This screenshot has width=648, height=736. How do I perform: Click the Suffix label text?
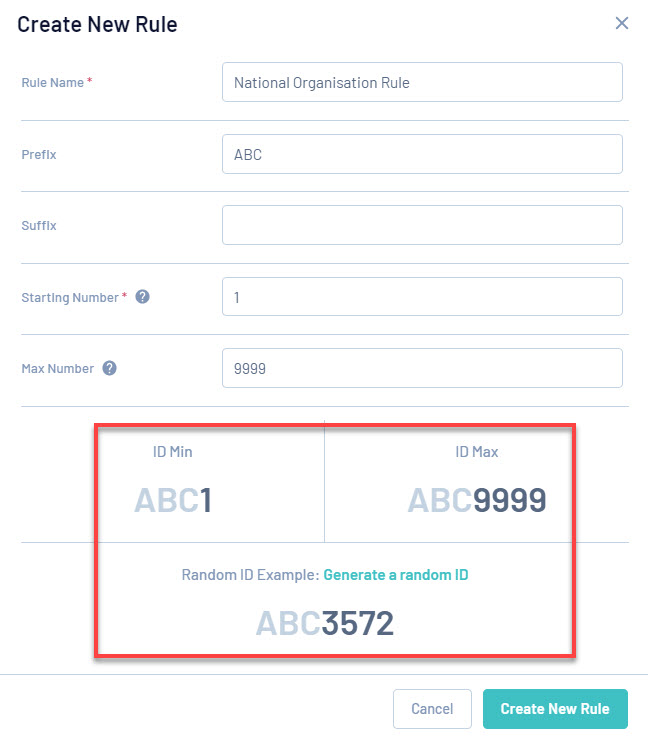38,226
